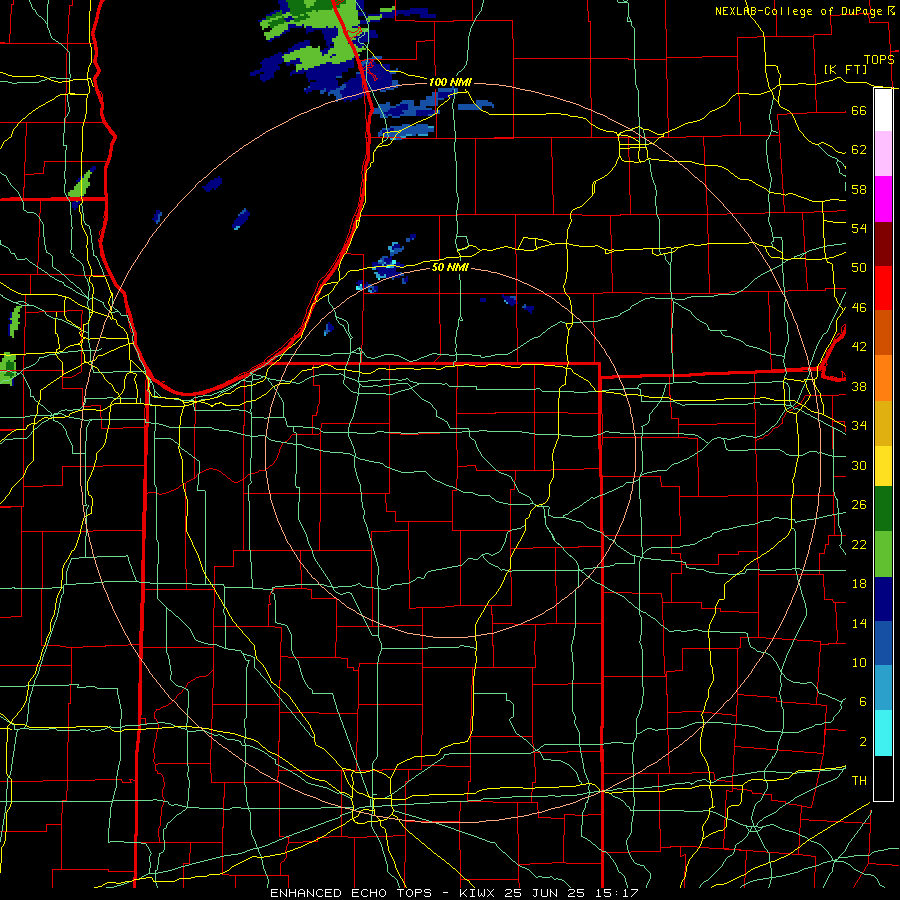Click the light pink legend swatch

883,154
